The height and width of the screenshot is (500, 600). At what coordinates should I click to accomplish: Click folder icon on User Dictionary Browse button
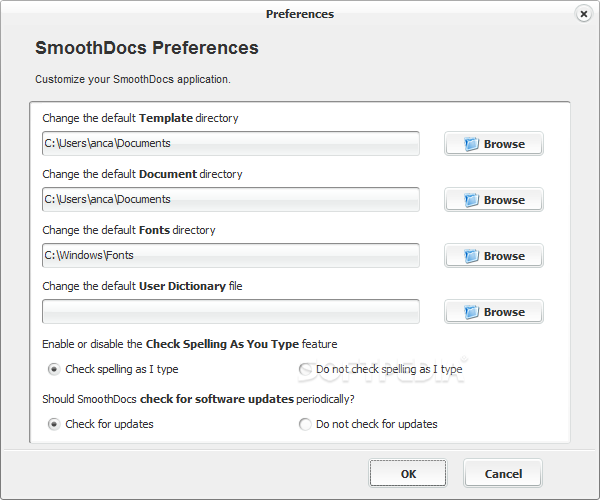(x=471, y=312)
